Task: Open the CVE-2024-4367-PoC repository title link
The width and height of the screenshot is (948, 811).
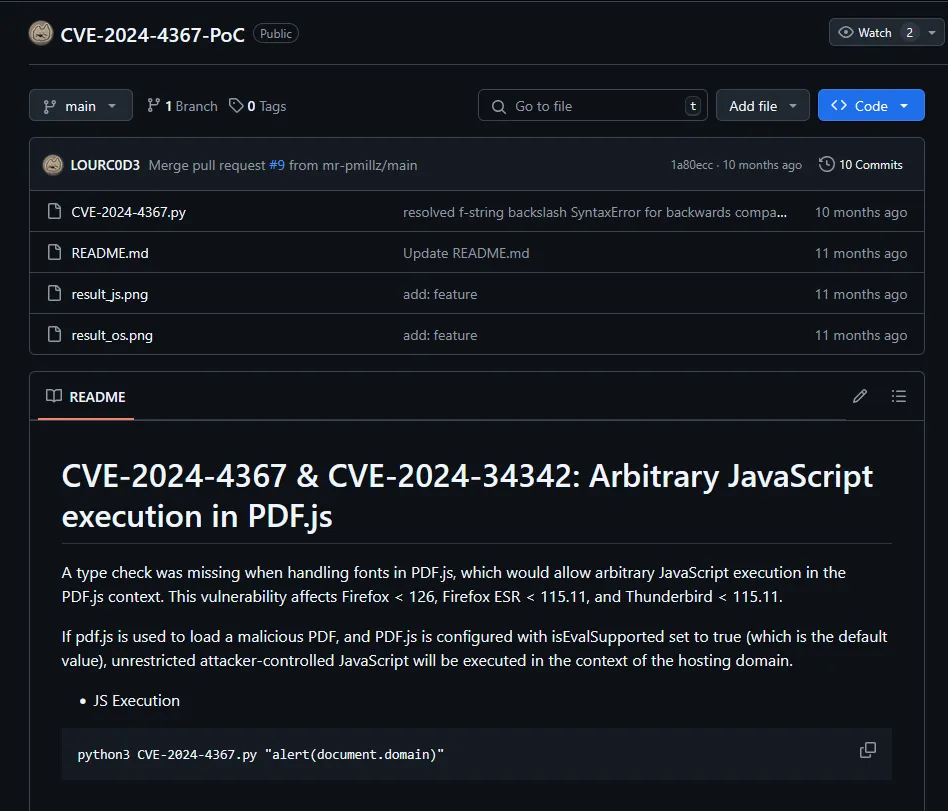Action: 152,34
